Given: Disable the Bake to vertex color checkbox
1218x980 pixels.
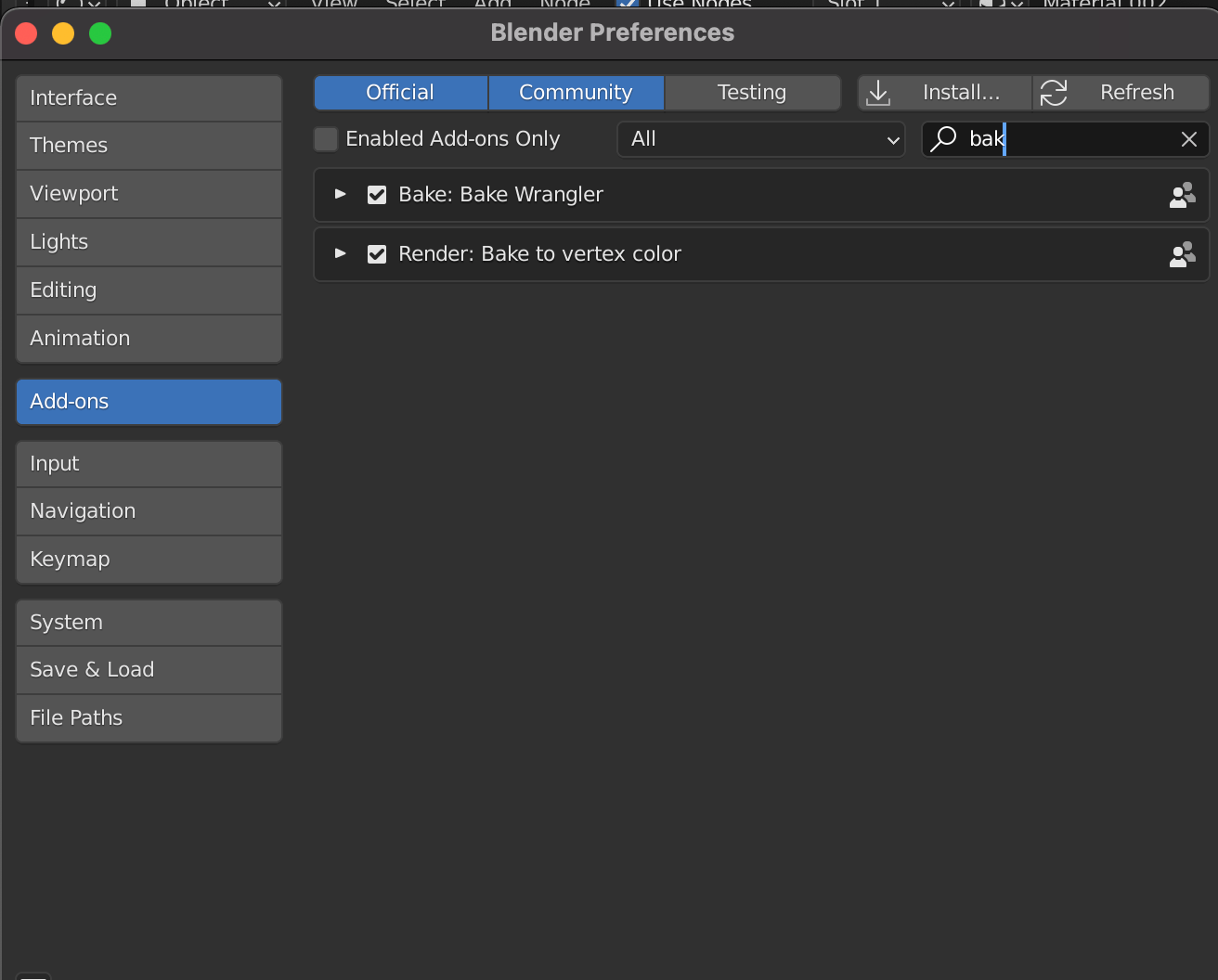Looking at the screenshot, I should [x=377, y=254].
